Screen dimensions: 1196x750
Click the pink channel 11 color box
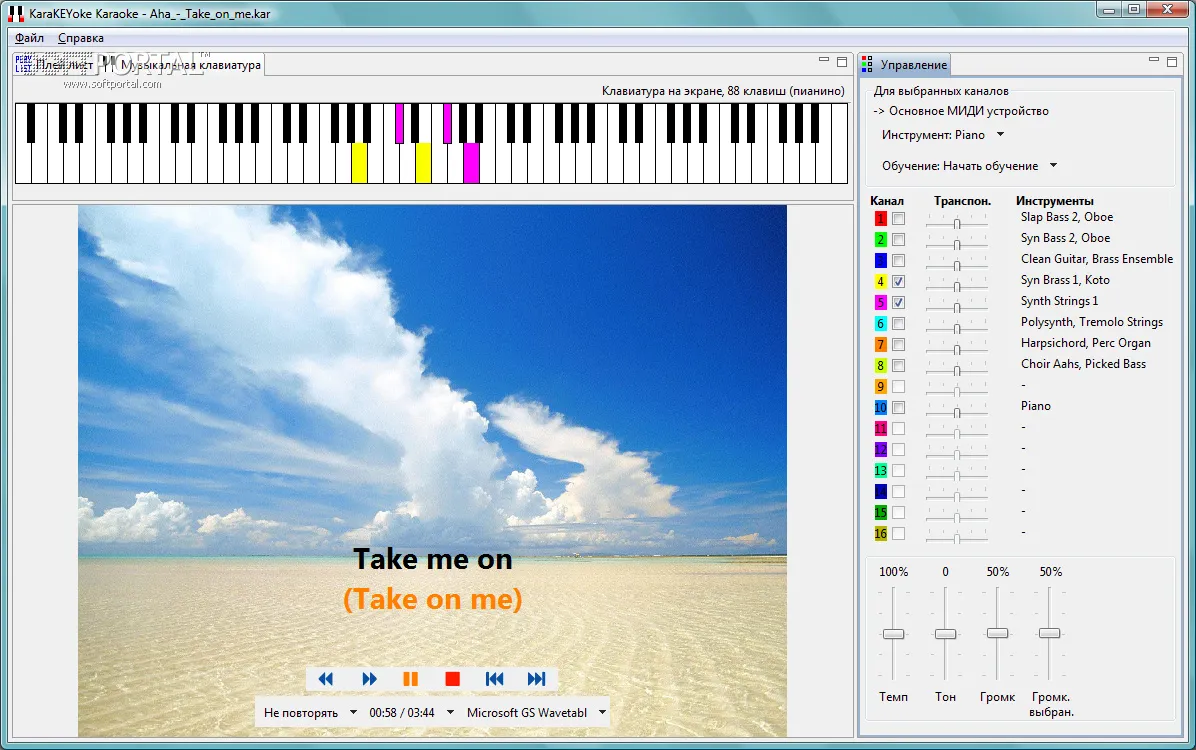[x=880, y=429]
